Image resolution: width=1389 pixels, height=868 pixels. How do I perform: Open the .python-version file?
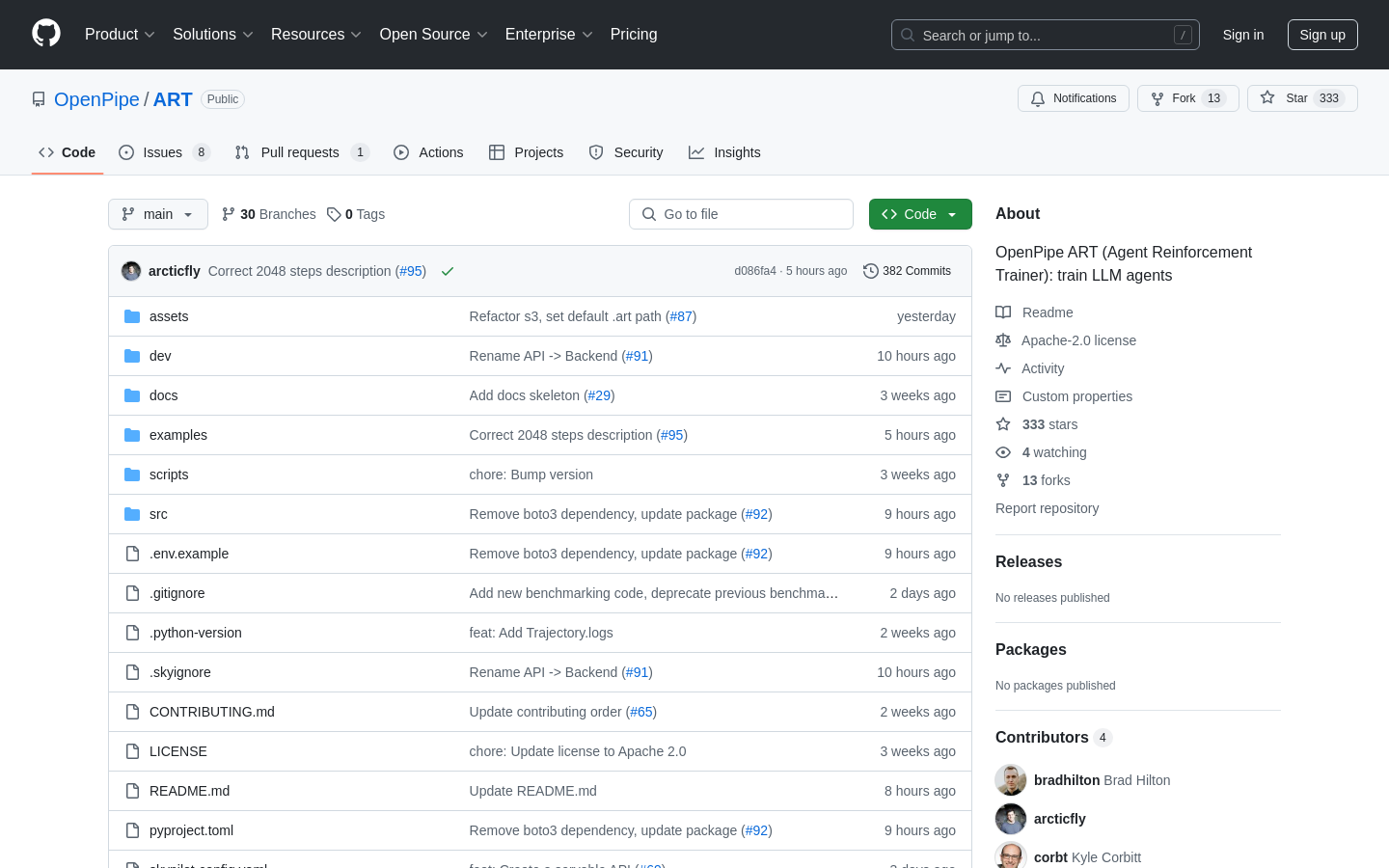click(x=196, y=633)
